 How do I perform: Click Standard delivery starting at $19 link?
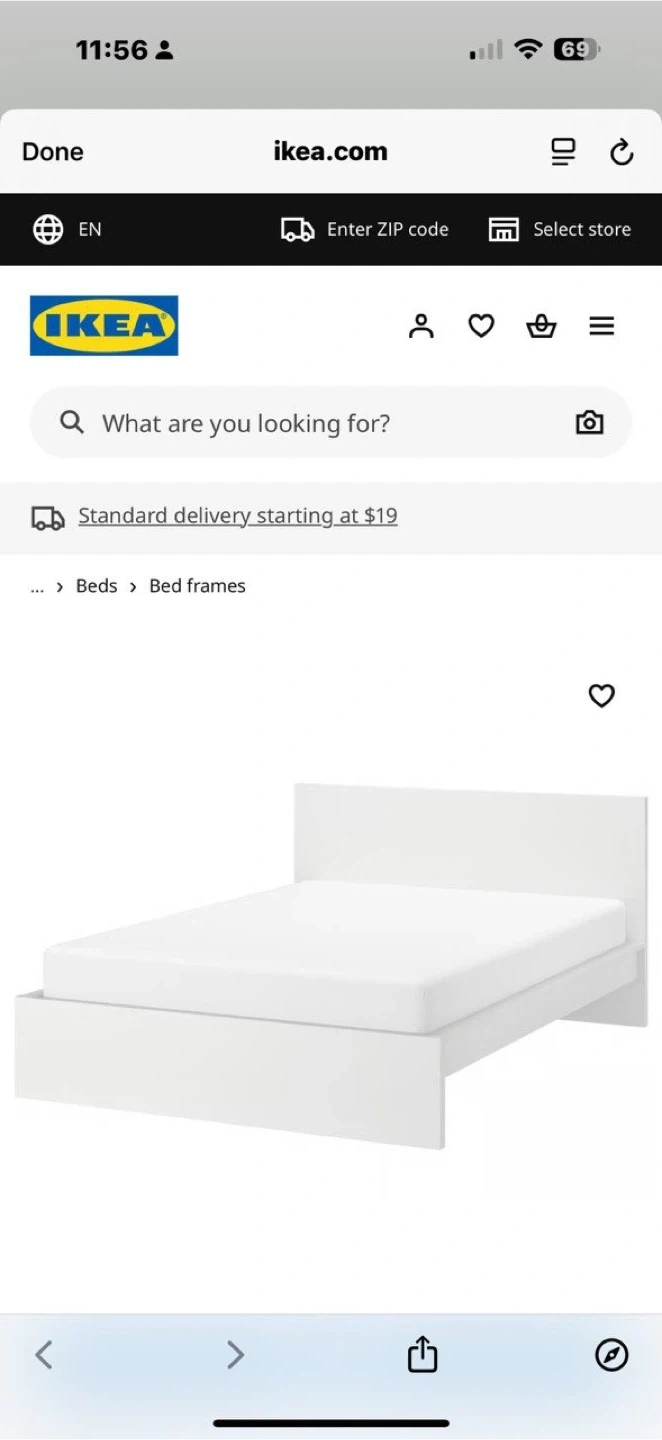coord(237,516)
